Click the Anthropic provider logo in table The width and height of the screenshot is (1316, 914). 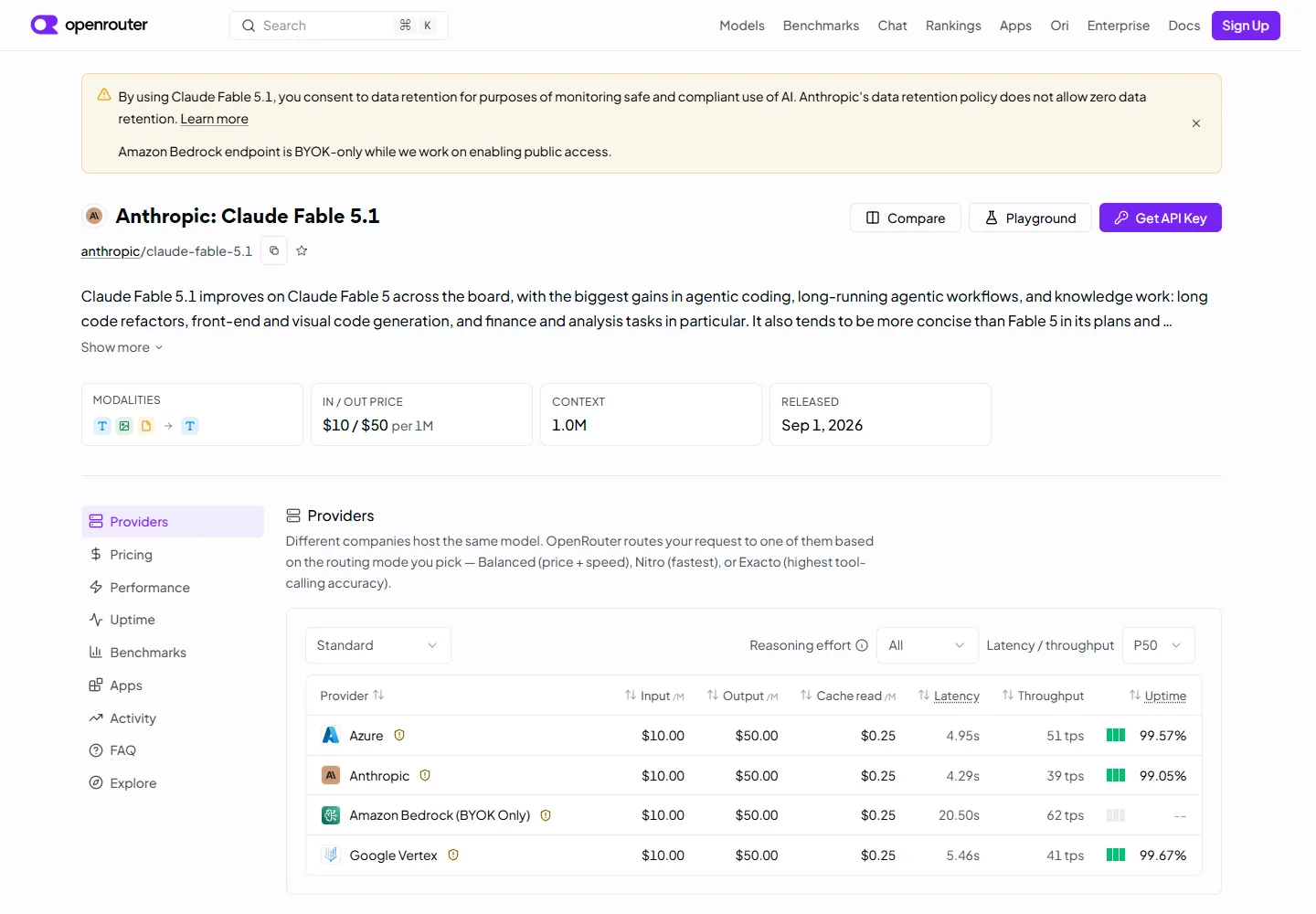[x=331, y=775]
